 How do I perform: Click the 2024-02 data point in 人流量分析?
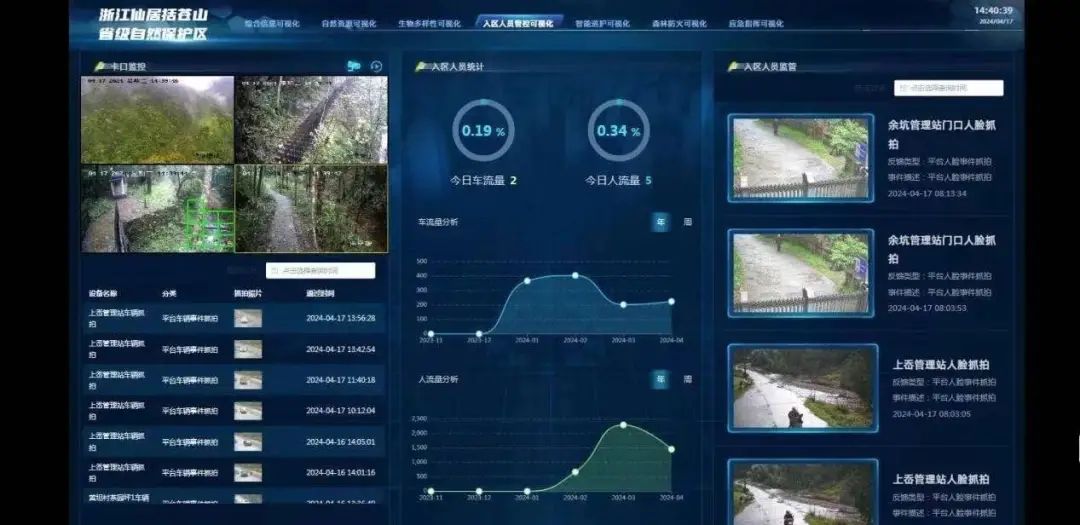[x=575, y=472]
